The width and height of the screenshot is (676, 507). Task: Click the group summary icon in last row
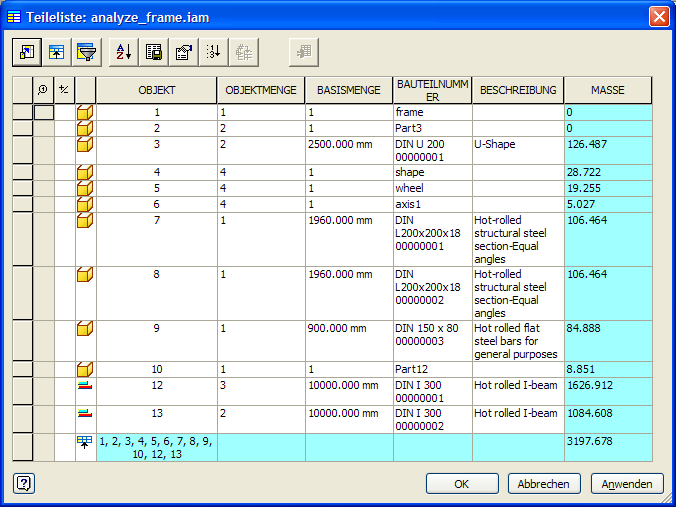pos(84,442)
